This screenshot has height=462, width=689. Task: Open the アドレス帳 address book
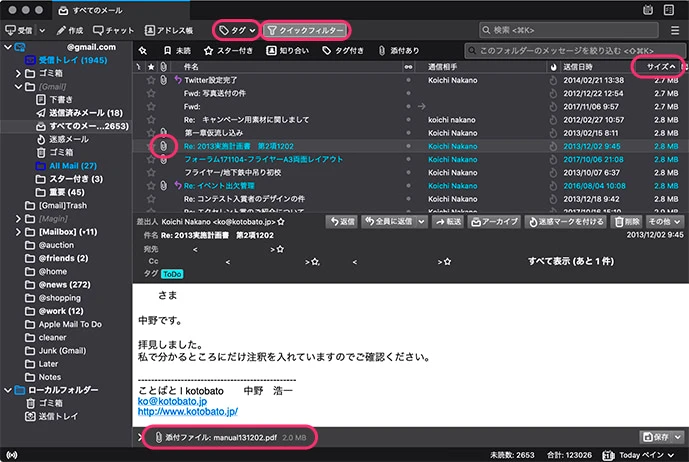pos(170,30)
